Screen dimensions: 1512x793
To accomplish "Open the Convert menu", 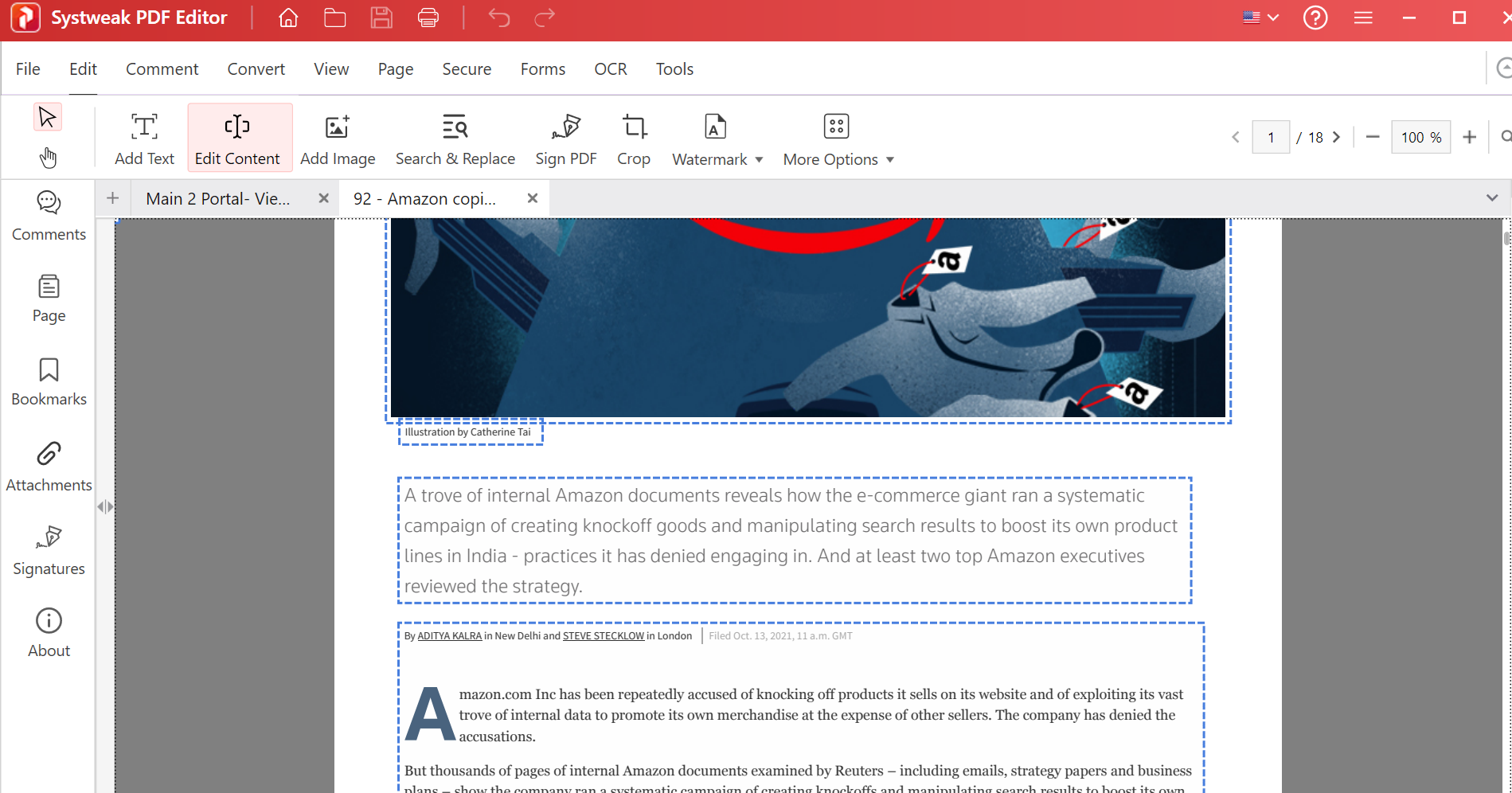I will pyautogui.click(x=256, y=69).
